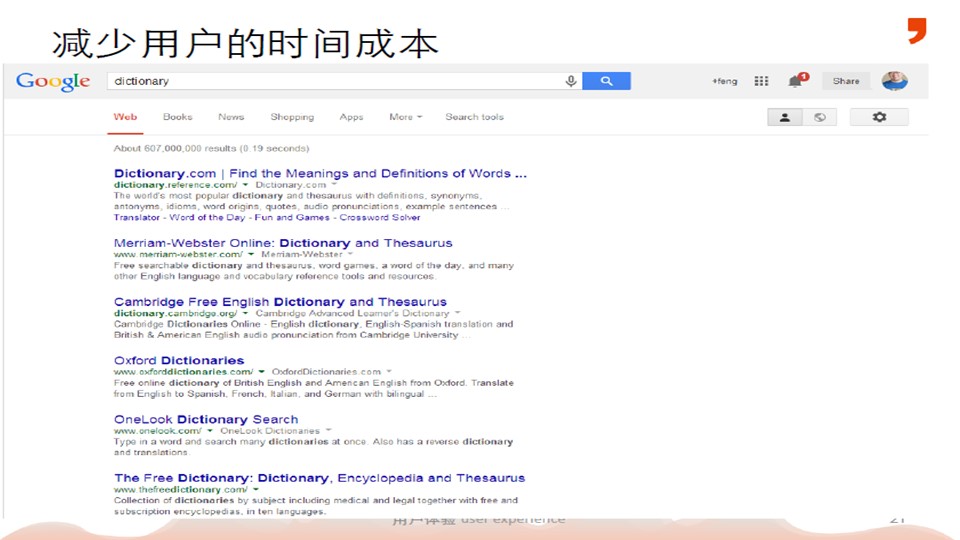Select the News tab
Viewport: 960px width, 540px height.
pos(231,117)
